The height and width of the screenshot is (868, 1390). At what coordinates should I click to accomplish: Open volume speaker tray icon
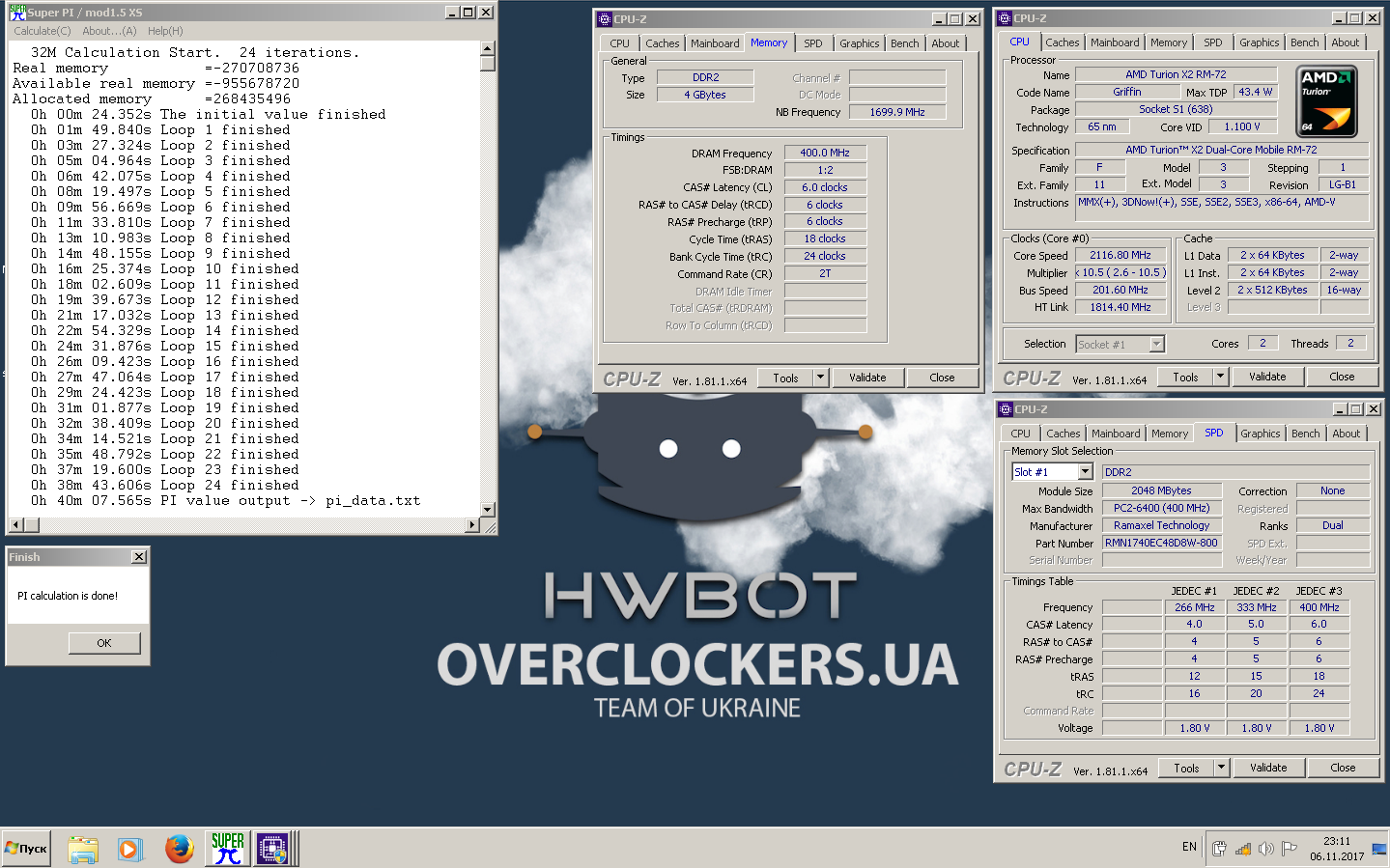1265,849
